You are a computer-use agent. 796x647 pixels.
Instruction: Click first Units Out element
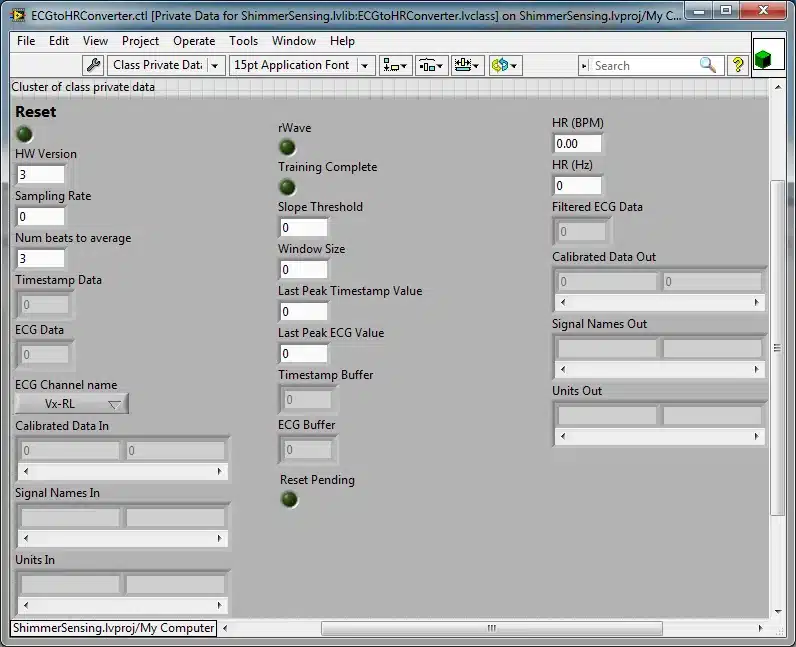pyautogui.click(x=607, y=415)
